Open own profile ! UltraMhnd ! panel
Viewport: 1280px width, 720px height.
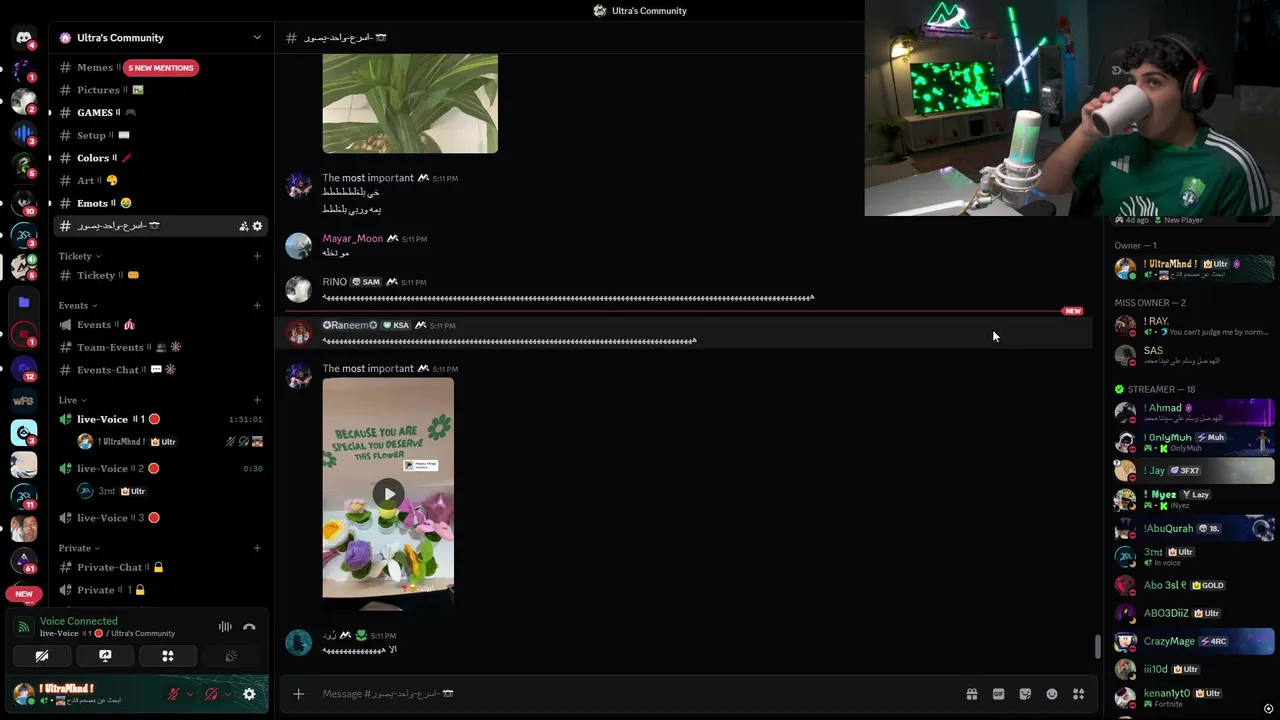click(84, 694)
